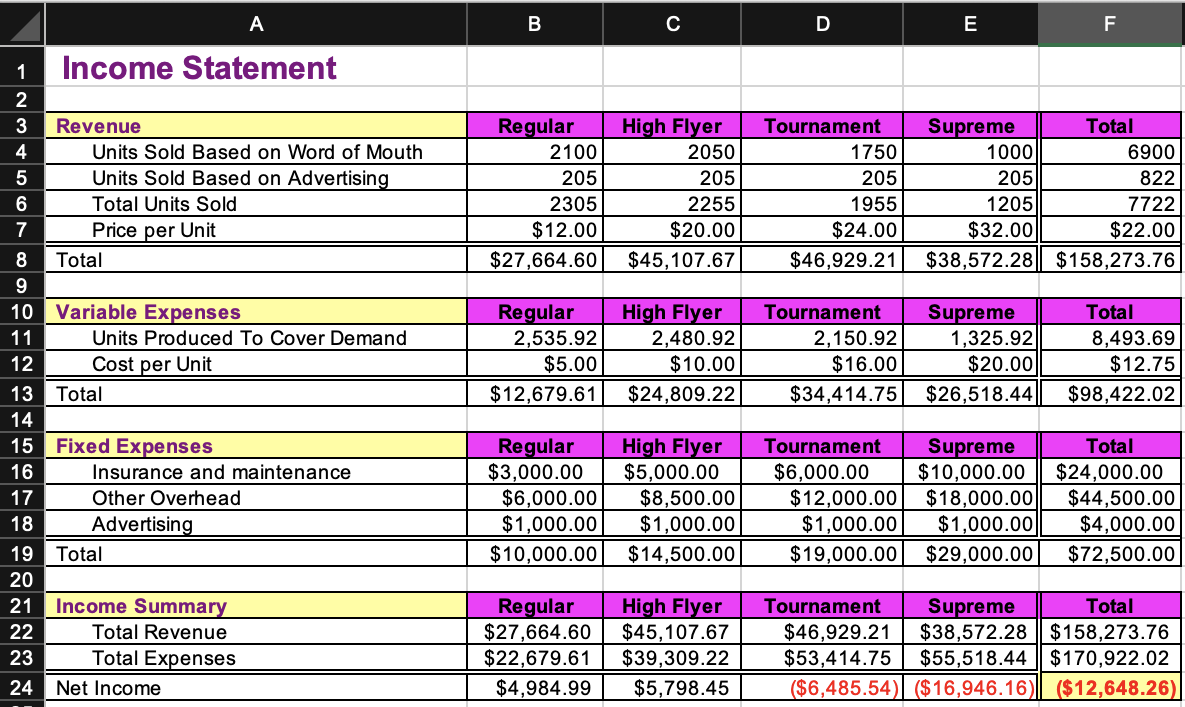Select 'Units Sold Based on Advertising' label
This screenshot has height=707, width=1185.
(256, 178)
